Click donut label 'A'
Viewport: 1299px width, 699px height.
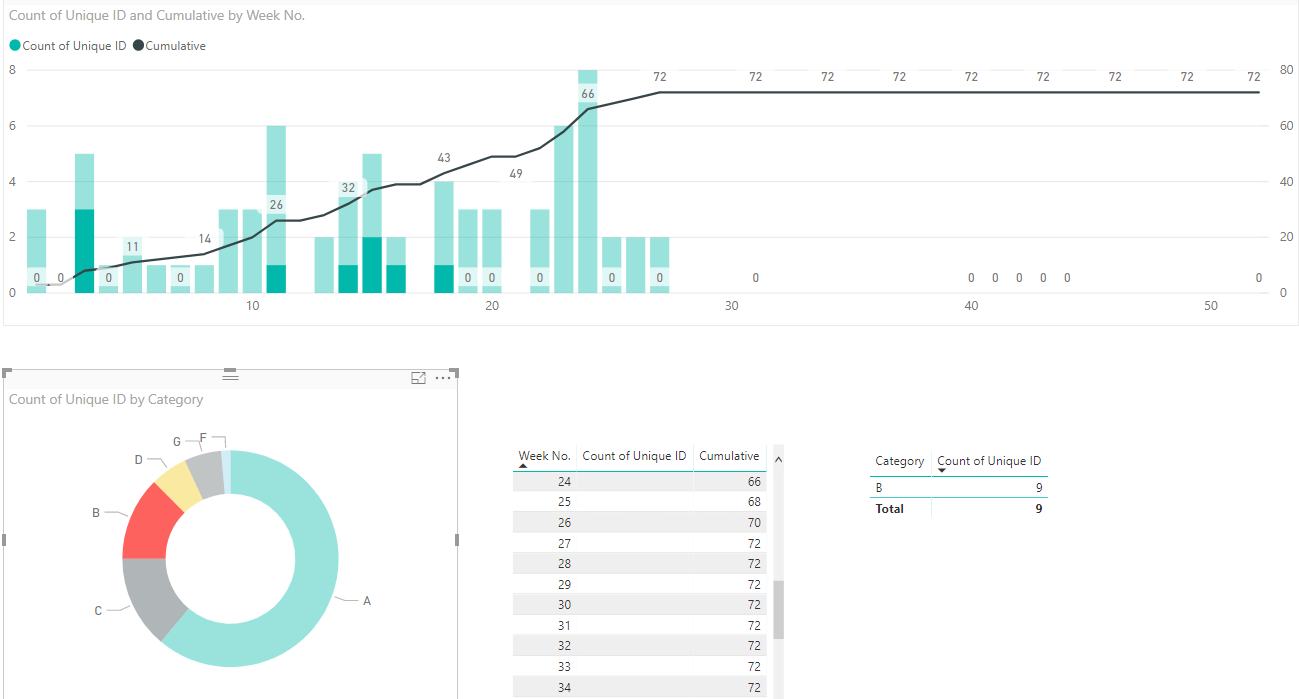tap(367, 601)
